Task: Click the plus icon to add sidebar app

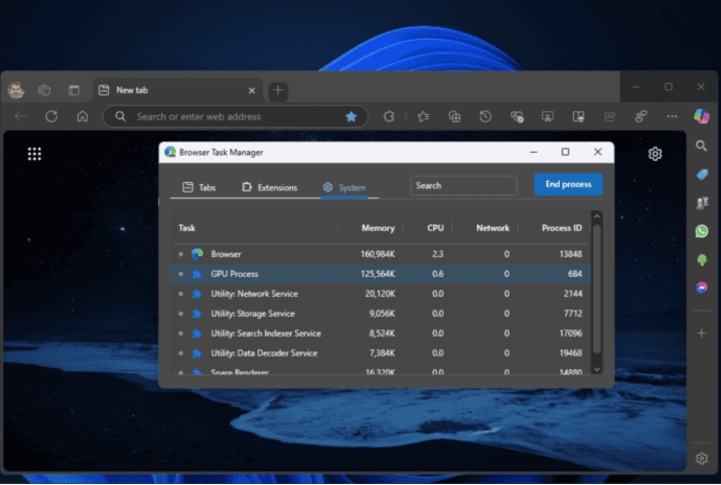Action: point(702,333)
